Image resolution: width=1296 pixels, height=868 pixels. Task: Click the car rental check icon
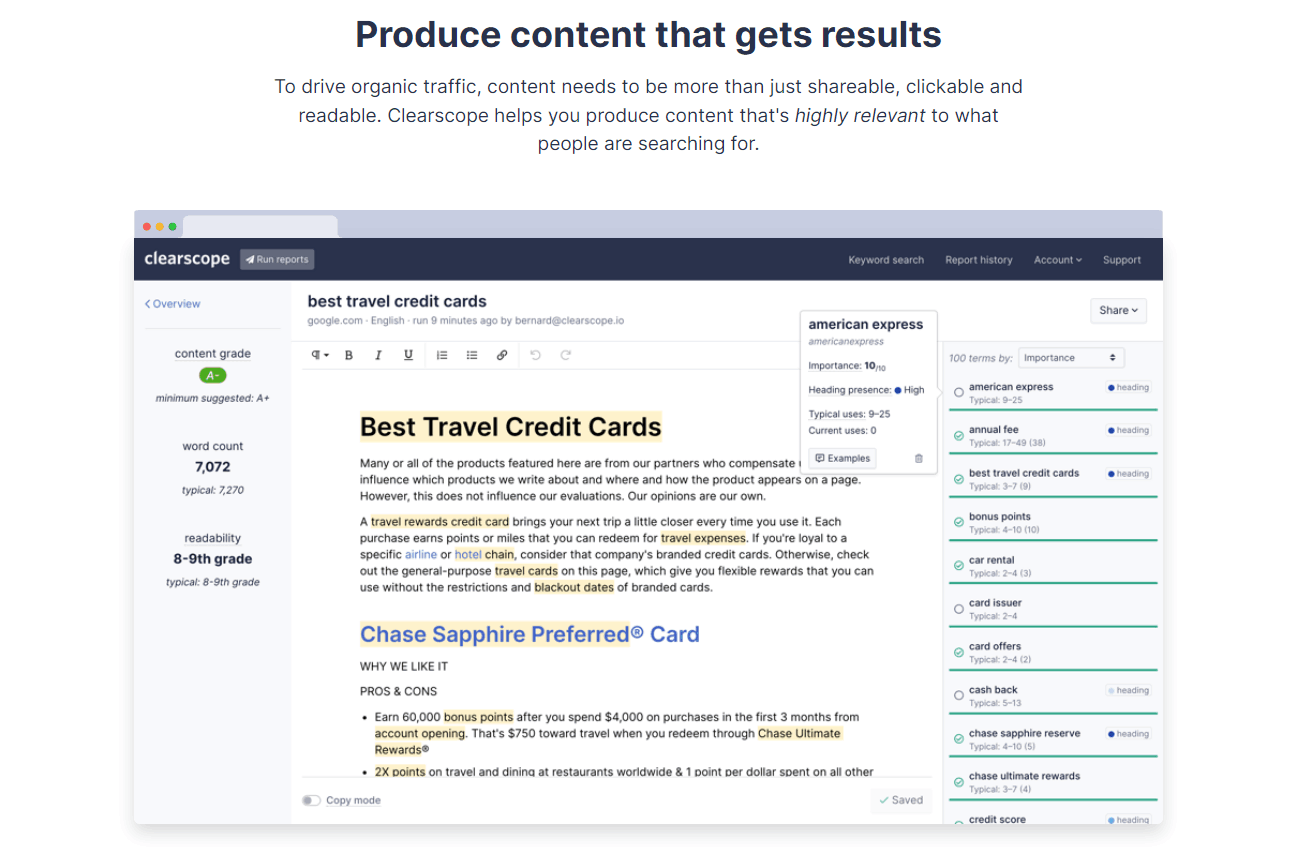pos(959,566)
